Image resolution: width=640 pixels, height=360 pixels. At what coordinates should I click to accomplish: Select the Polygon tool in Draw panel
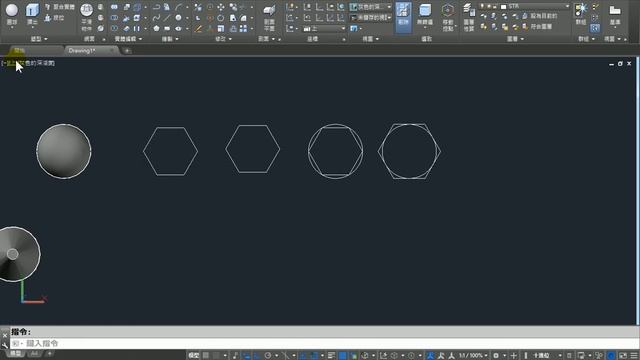click(156, 29)
